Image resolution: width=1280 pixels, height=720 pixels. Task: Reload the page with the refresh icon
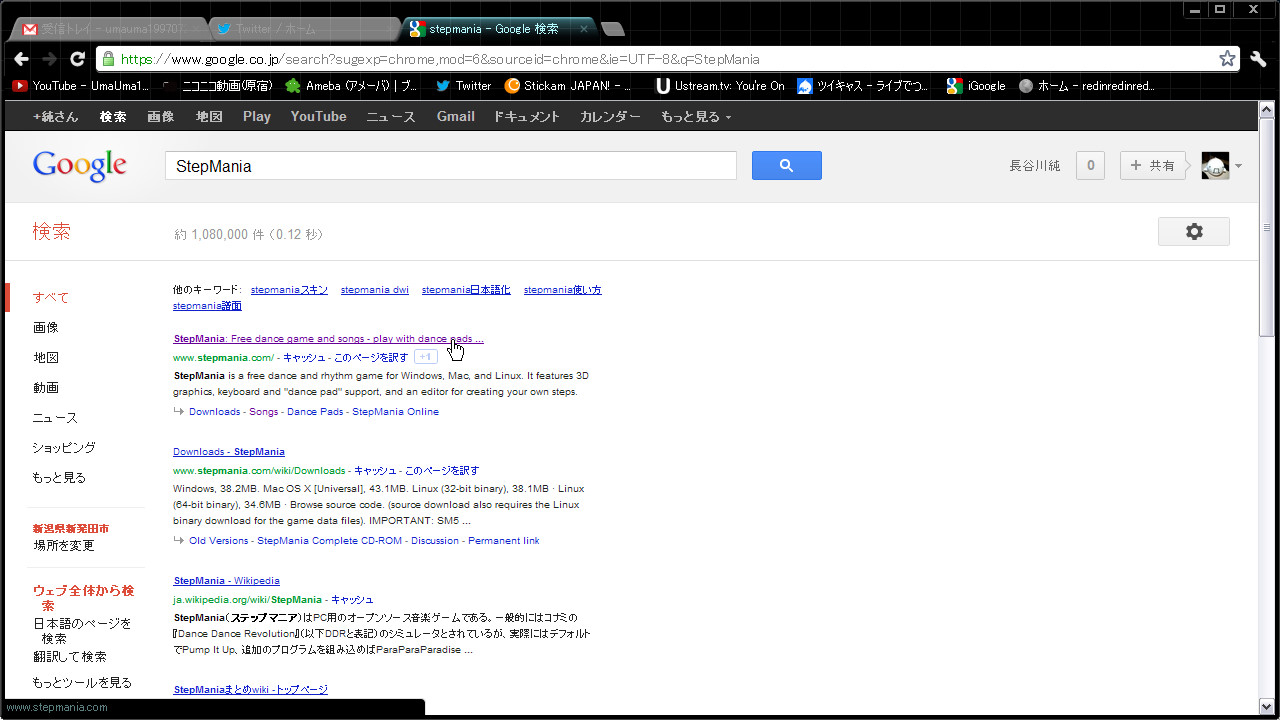78,59
